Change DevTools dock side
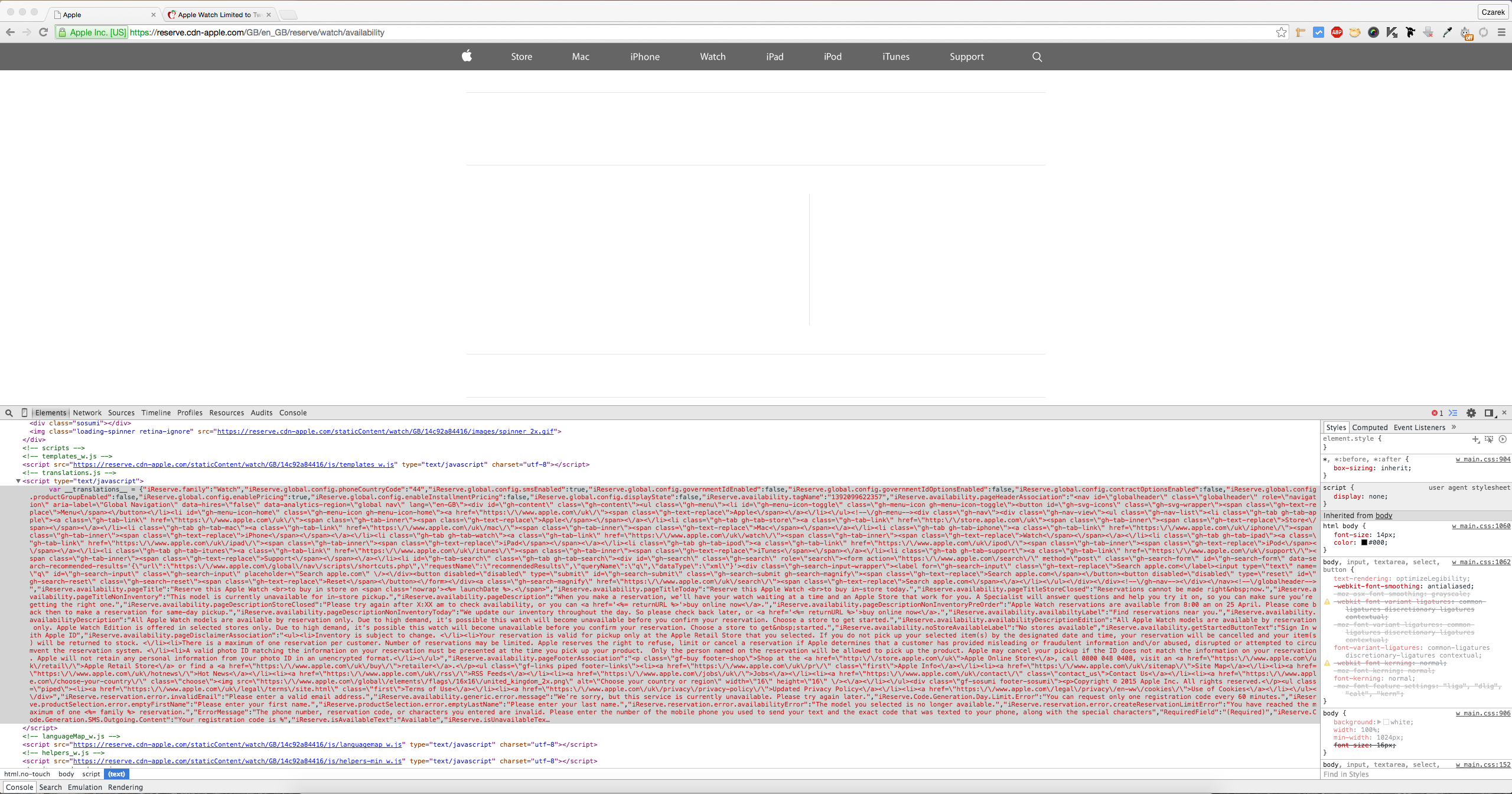The height and width of the screenshot is (794, 1512). point(1488,413)
